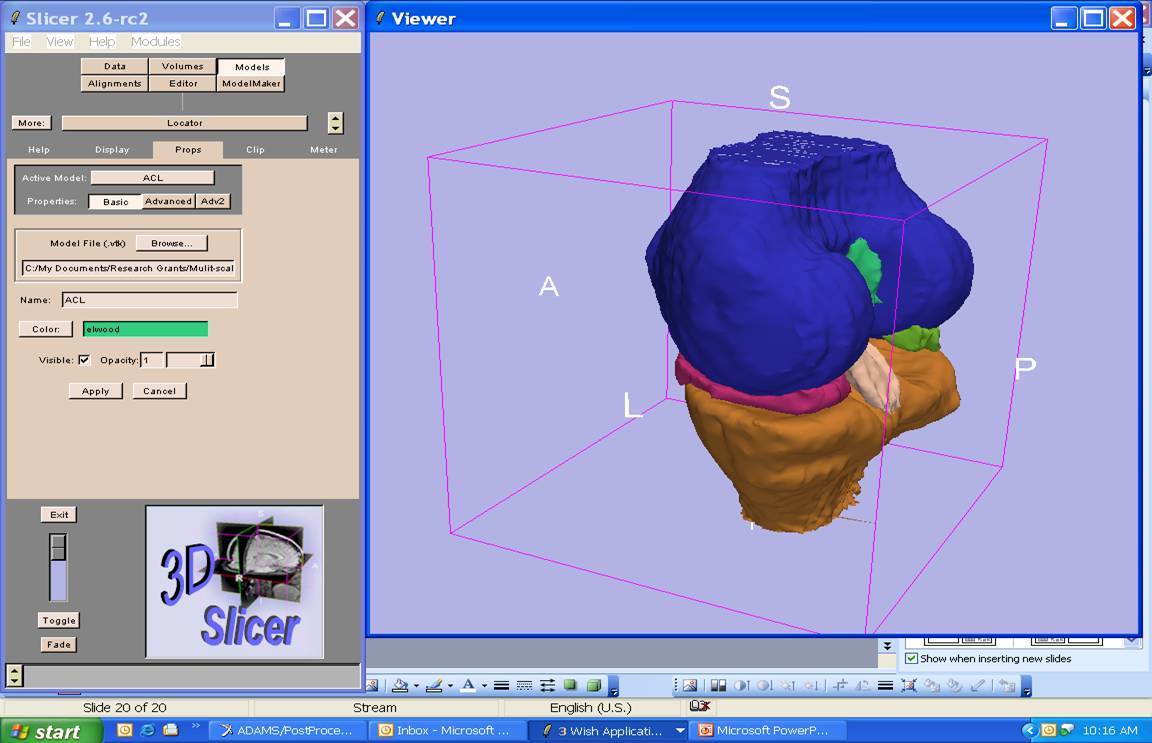
Task: Select the Advanced properties option
Action: click(168, 201)
